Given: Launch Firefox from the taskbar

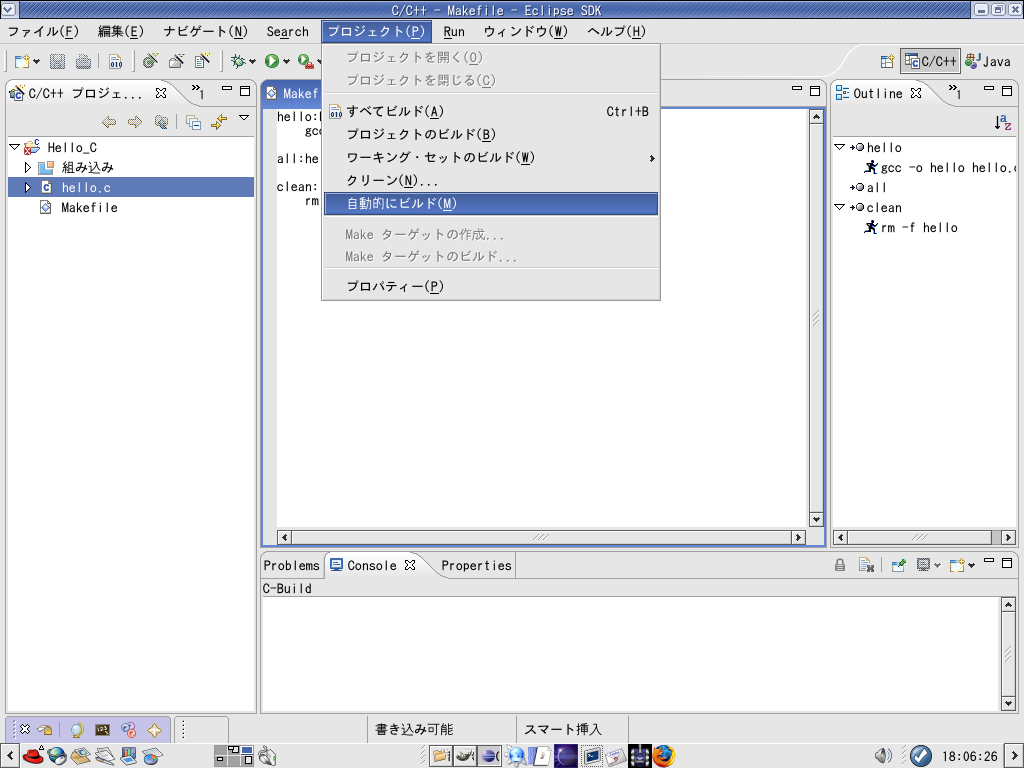Looking at the screenshot, I should [664, 756].
